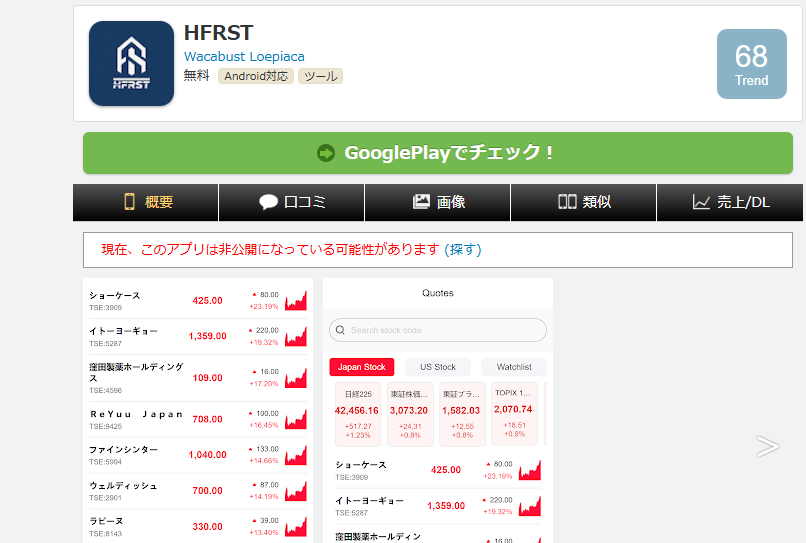
Task: Click the Quotes heading in screenshot
Action: [x=438, y=293]
